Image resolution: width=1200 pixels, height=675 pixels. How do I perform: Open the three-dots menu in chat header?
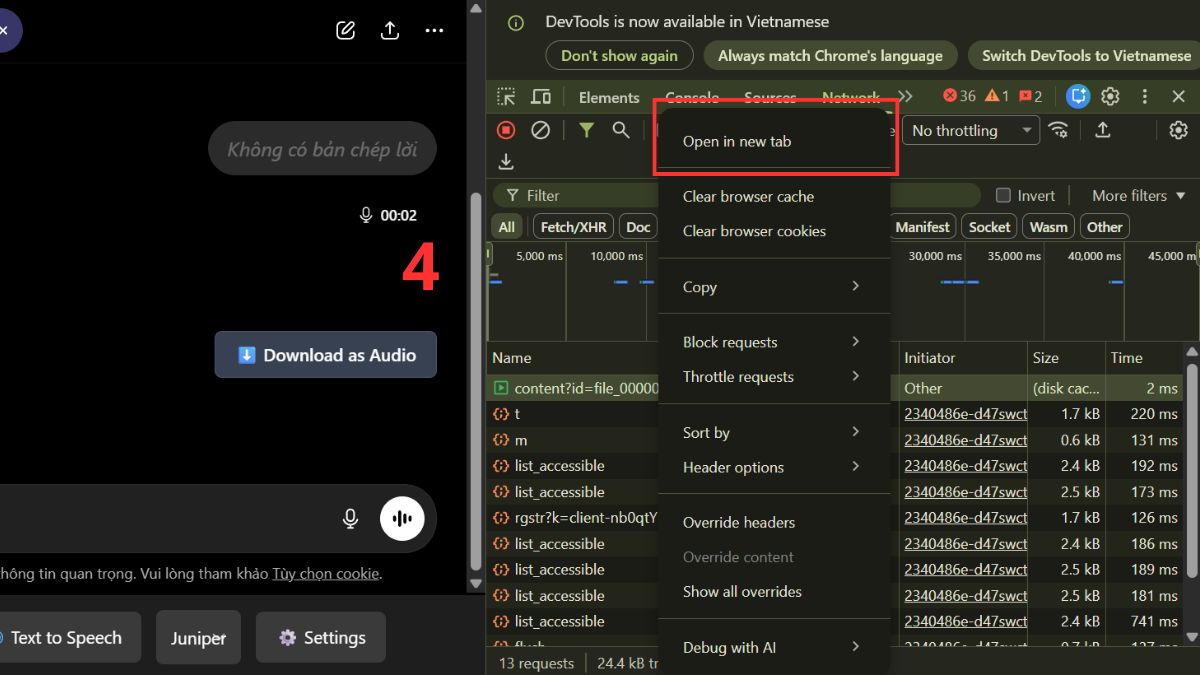(x=434, y=31)
